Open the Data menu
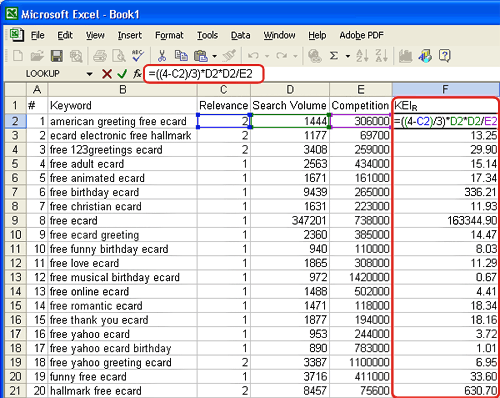 240,35
